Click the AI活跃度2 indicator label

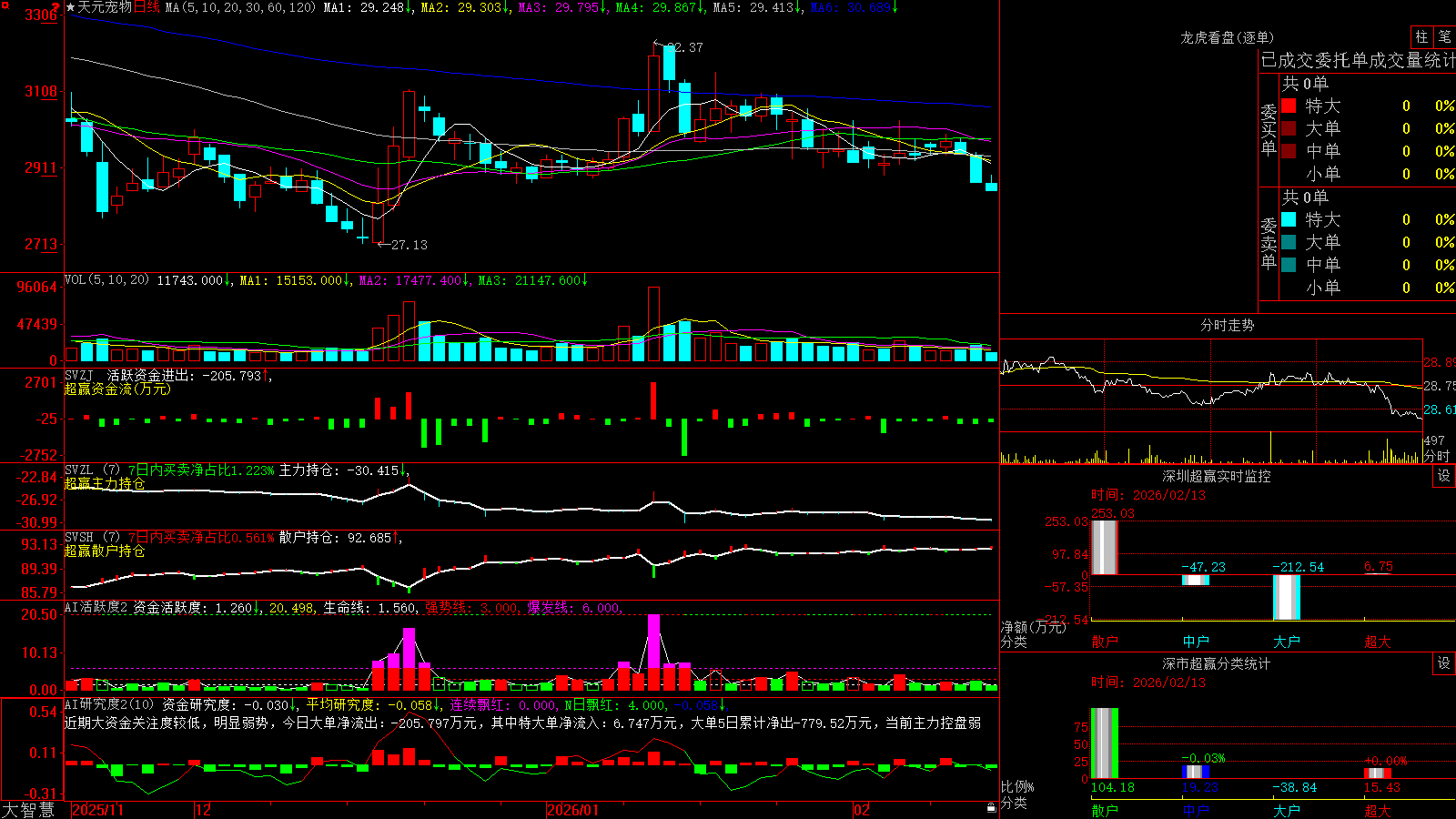[x=96, y=607]
